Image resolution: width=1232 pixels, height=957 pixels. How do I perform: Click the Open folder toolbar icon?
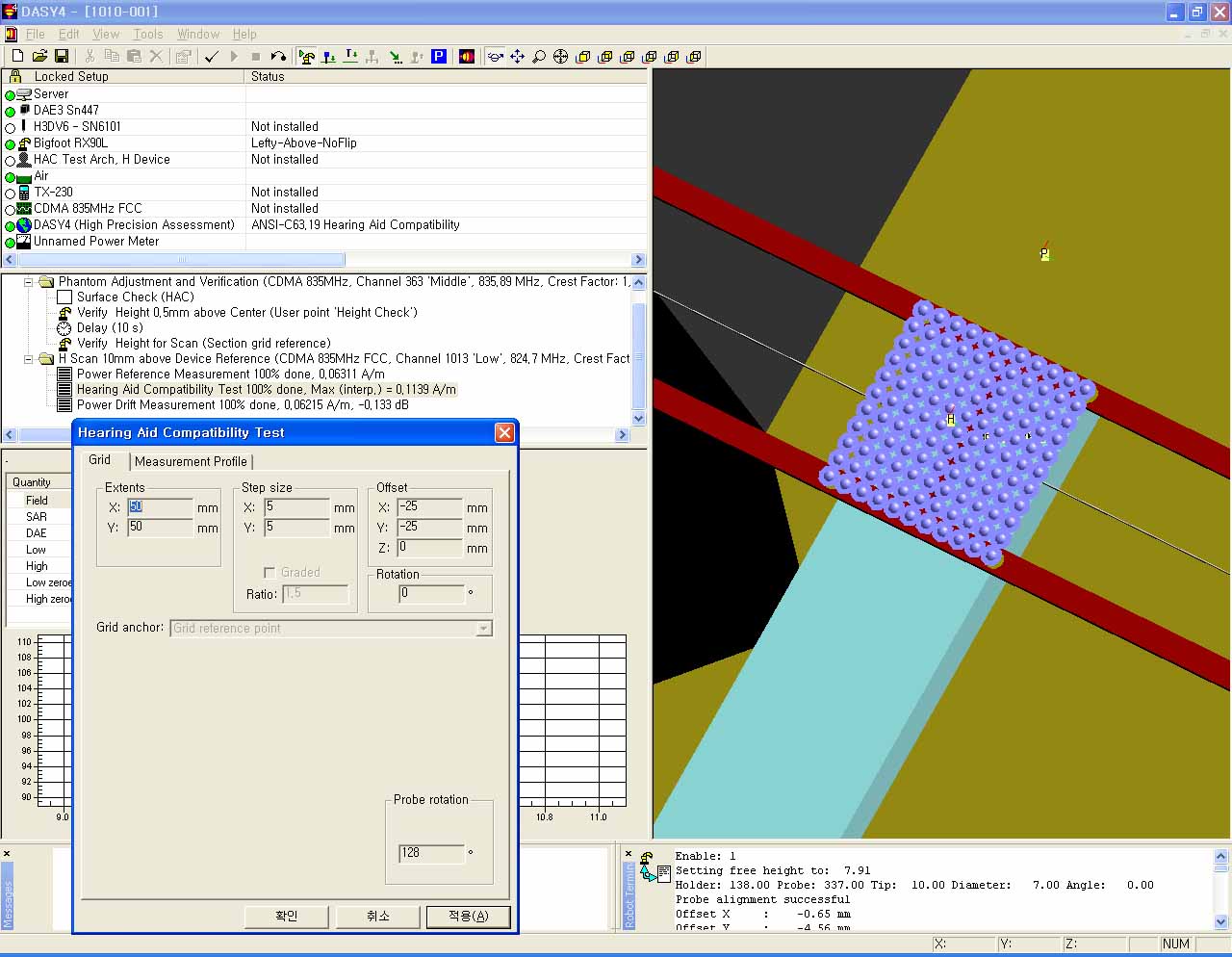pyautogui.click(x=39, y=57)
